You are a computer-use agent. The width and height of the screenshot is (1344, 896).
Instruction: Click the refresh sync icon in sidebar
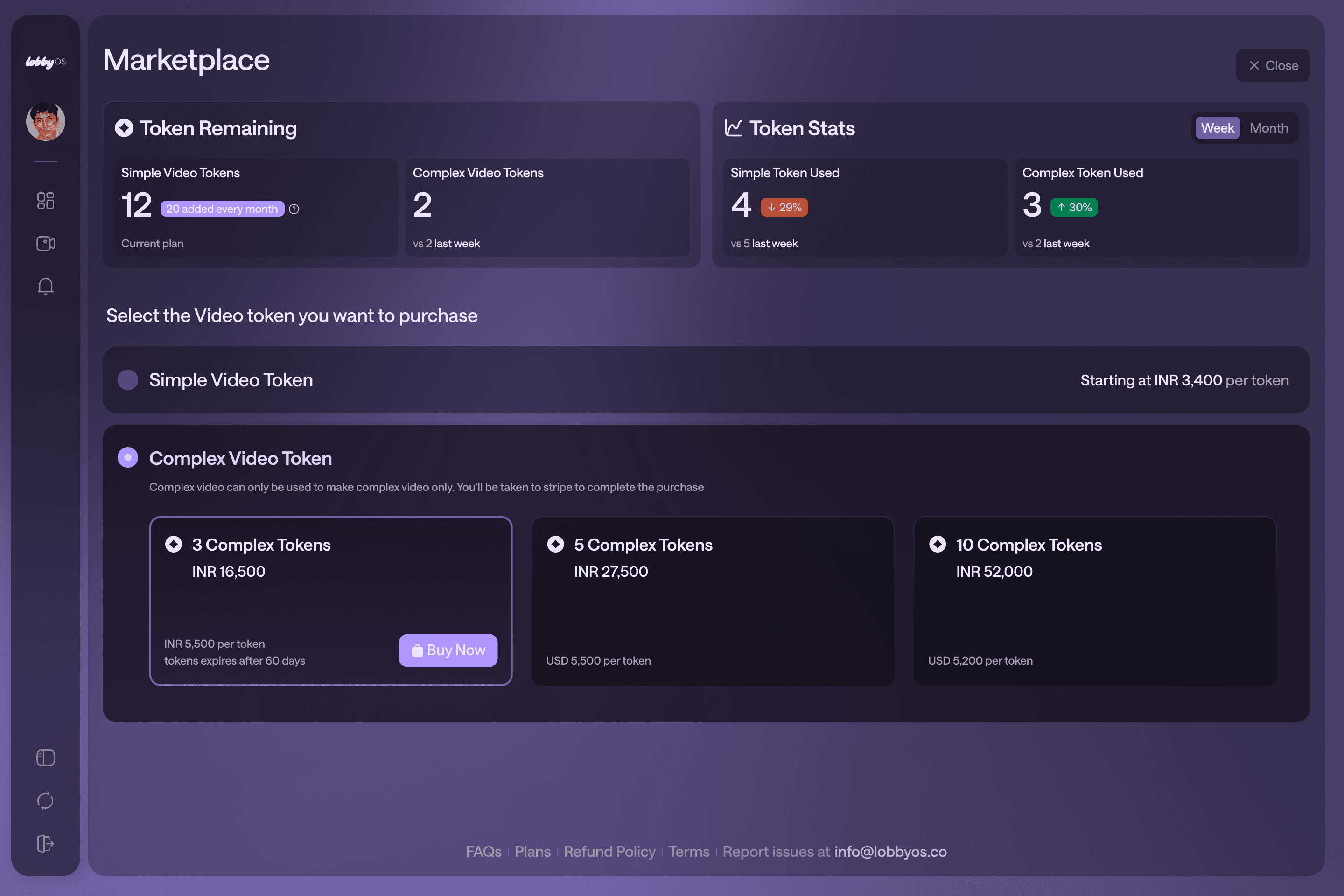tap(46, 801)
